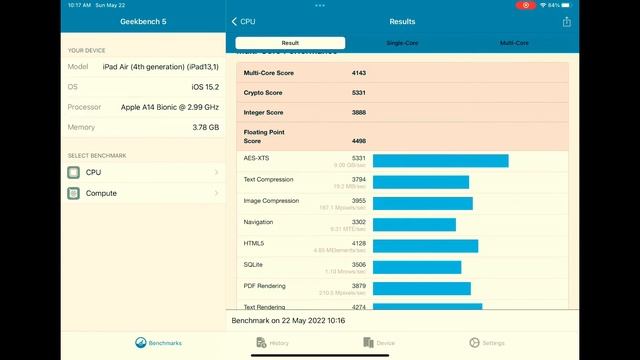The width and height of the screenshot is (640, 360).
Task: Select the SQLite score bar
Action: tap(417, 267)
